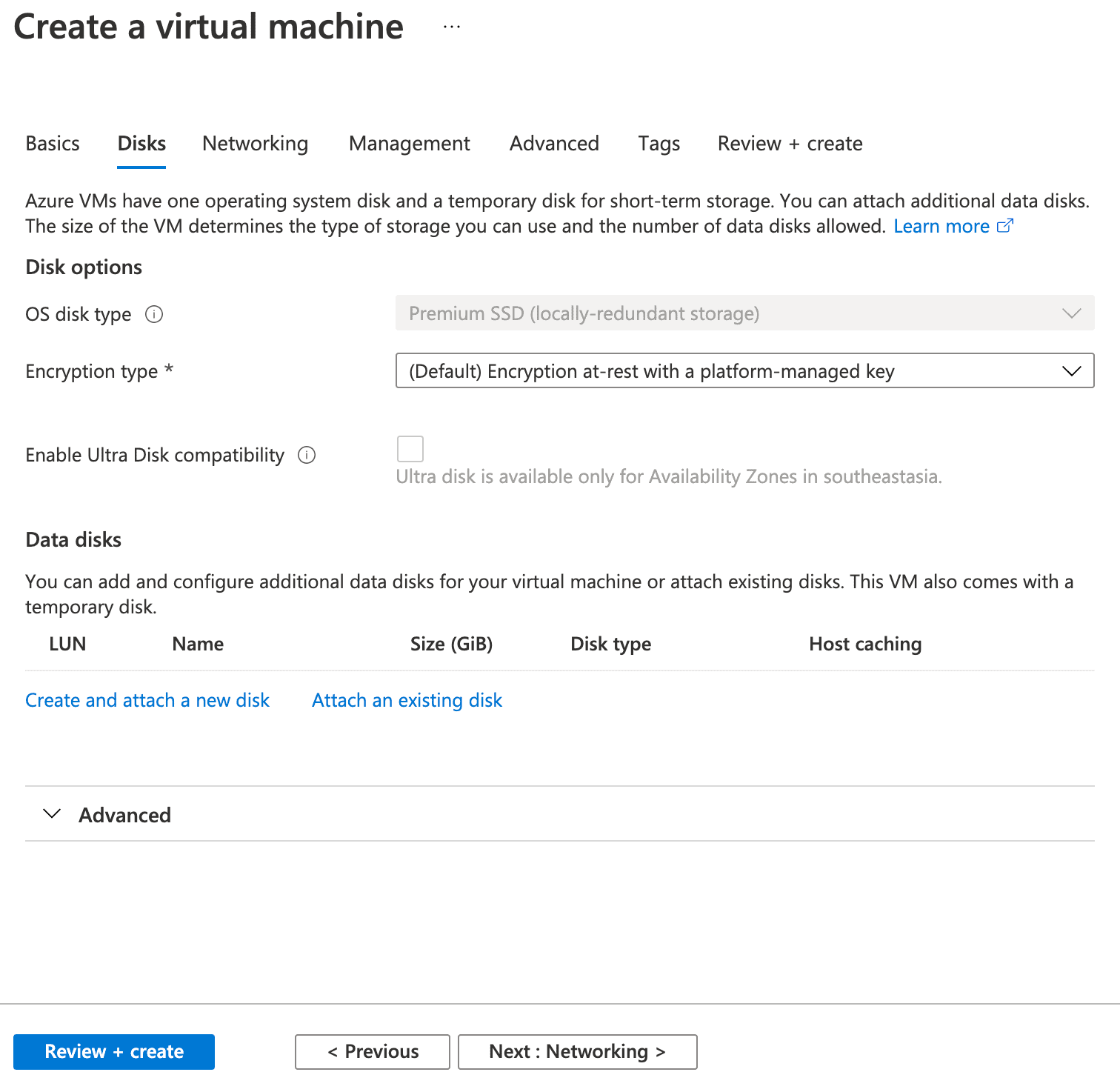Proceed with Next : Networking button
Image resolution: width=1120 pixels, height=1092 pixels.
578,1051
